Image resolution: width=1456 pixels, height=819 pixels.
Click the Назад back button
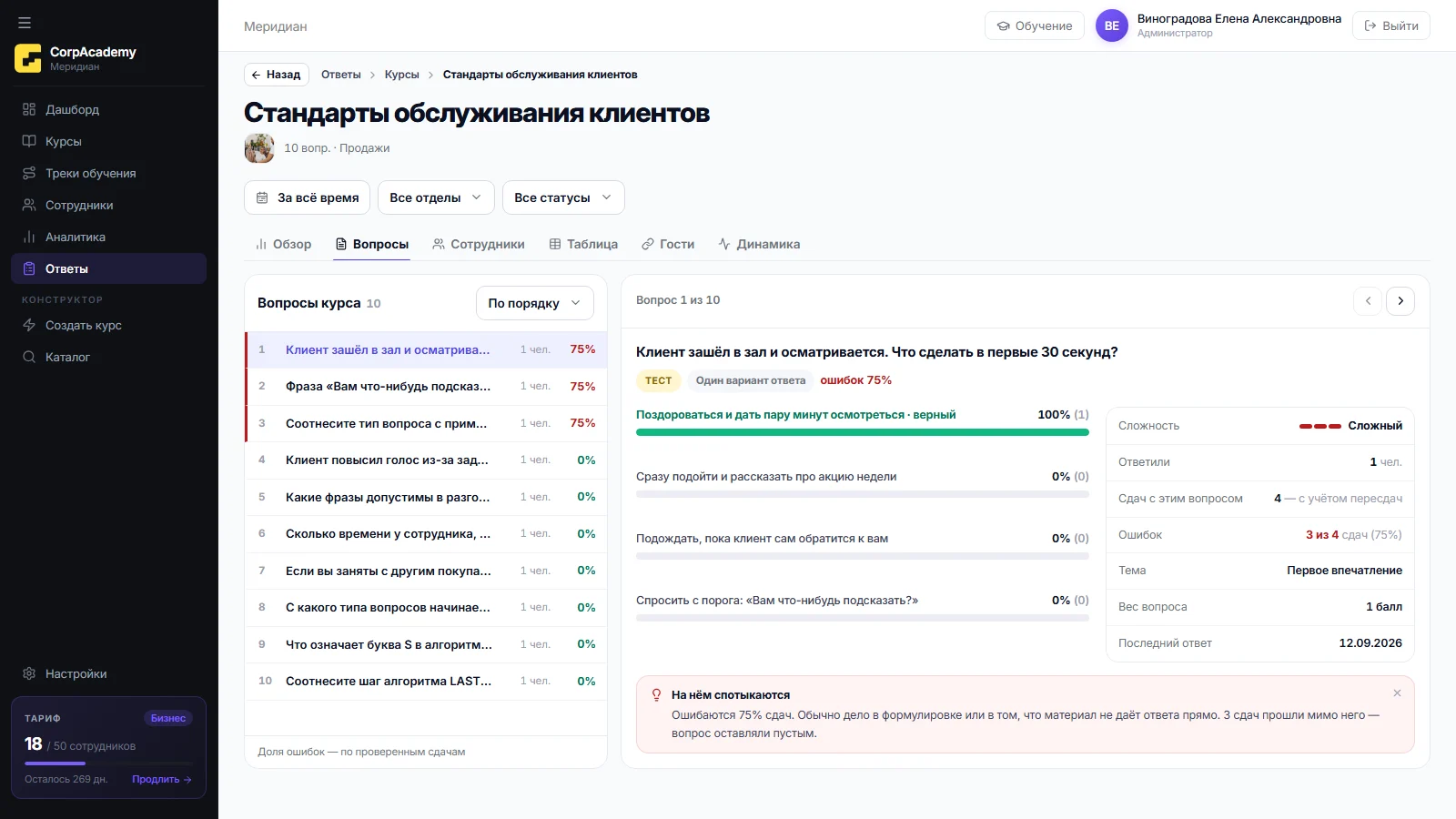click(277, 75)
